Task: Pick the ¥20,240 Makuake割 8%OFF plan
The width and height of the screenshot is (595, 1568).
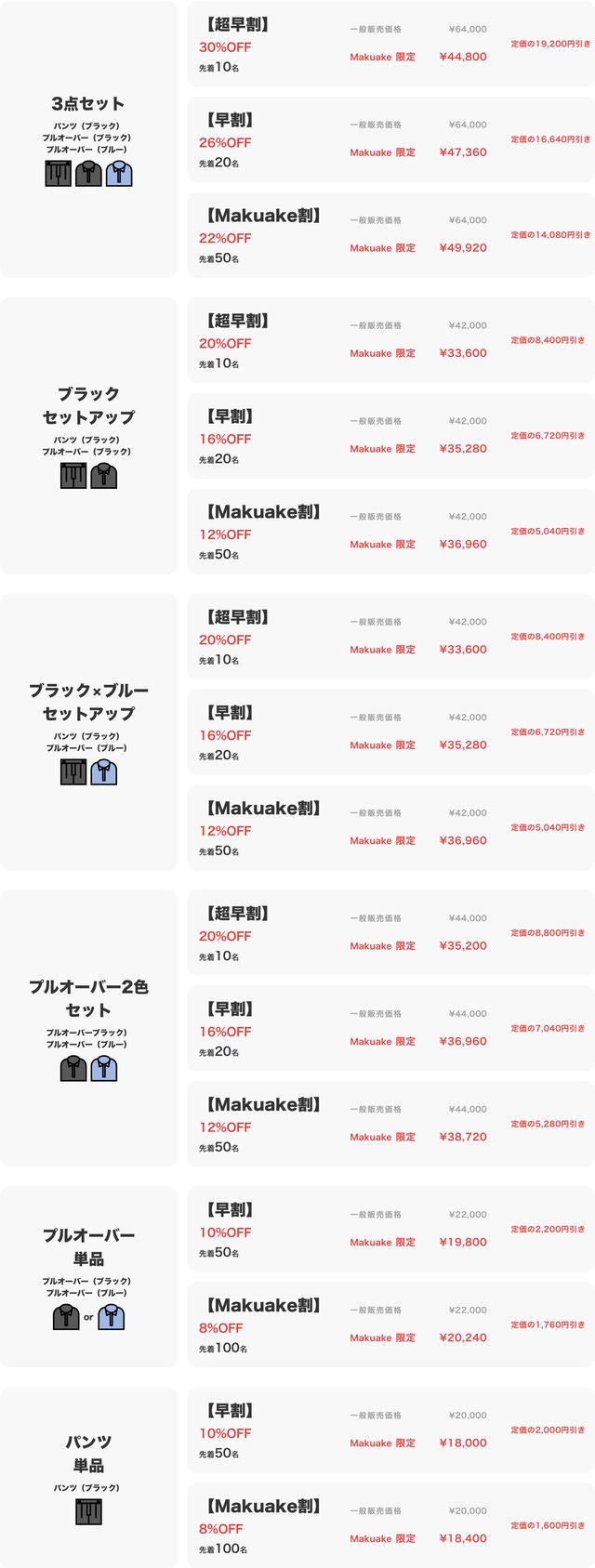Action: [390, 1324]
